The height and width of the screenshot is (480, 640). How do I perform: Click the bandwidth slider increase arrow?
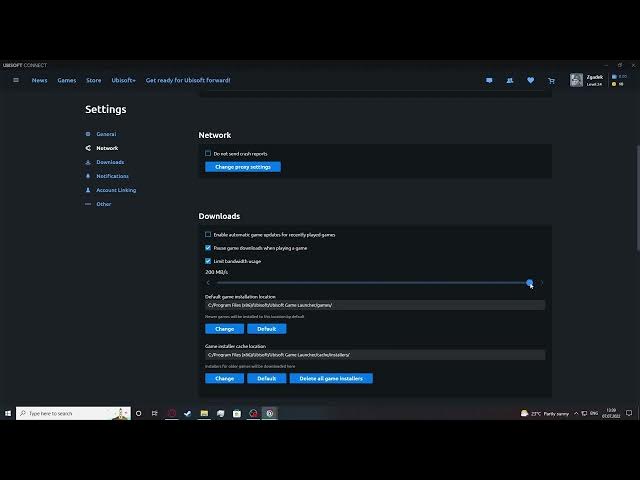[x=542, y=282]
